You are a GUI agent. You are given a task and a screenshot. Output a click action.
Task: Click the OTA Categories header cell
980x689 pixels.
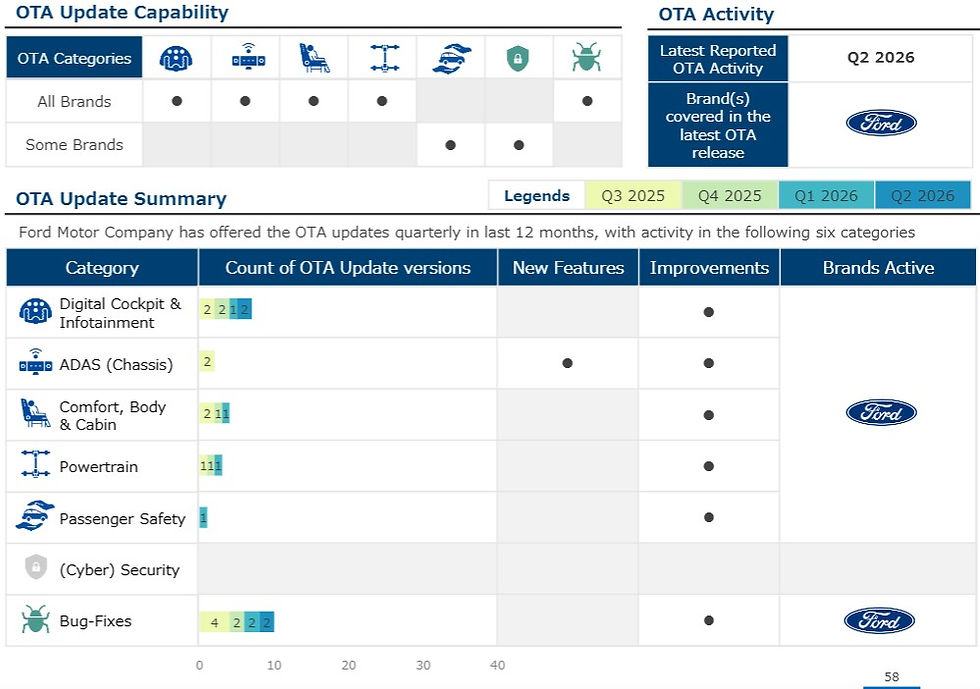[x=74, y=58]
